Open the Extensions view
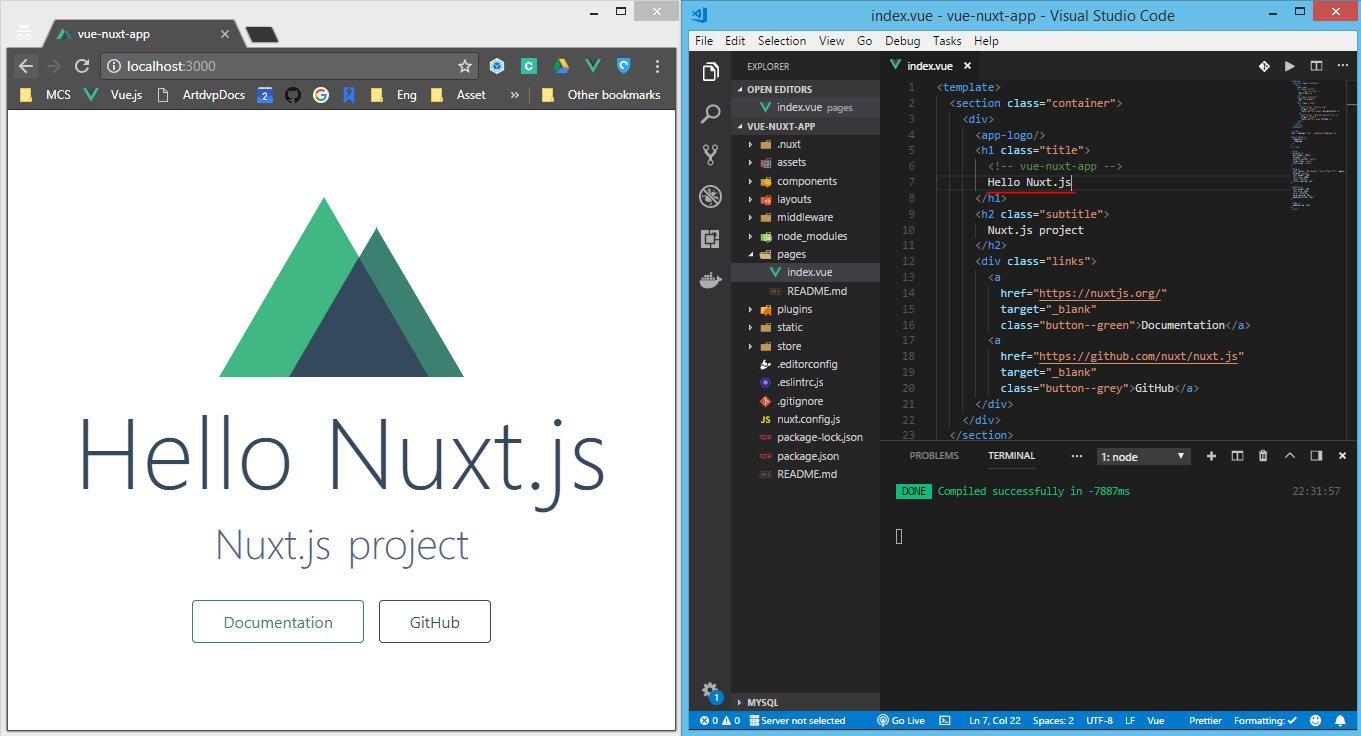Viewport: 1361px width, 736px height. click(x=710, y=239)
